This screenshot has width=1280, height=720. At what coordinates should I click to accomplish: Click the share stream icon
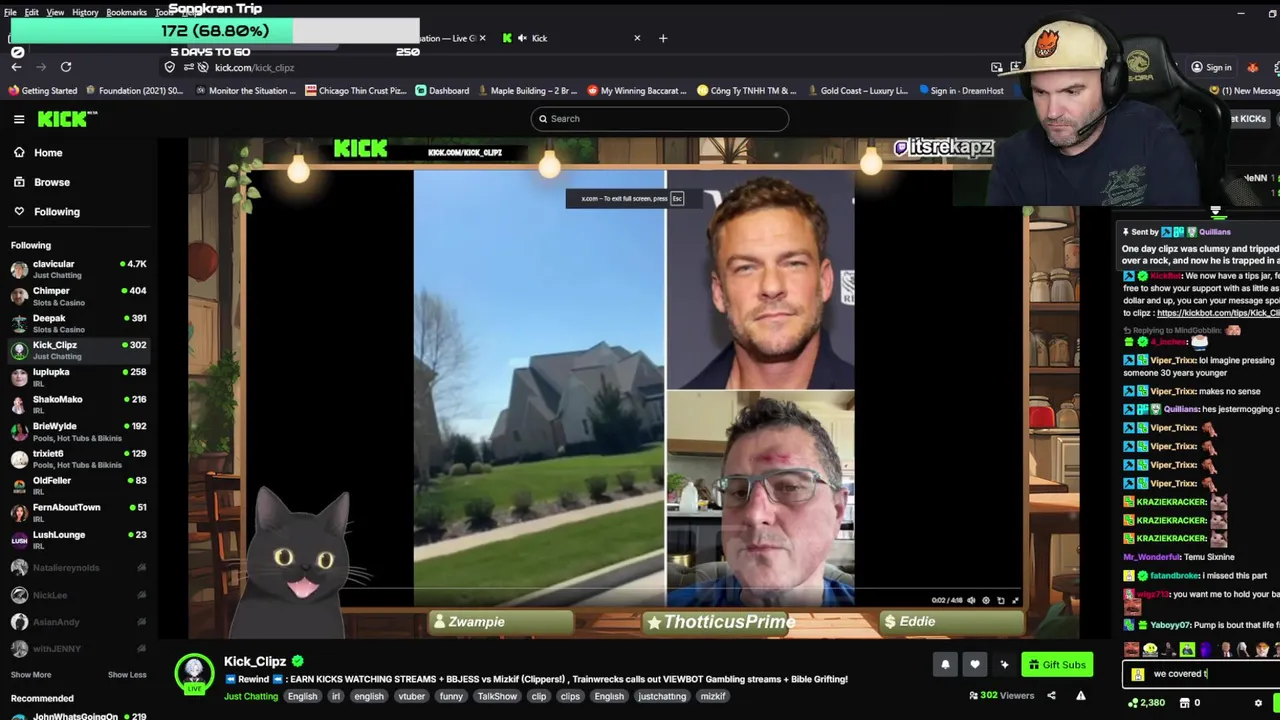point(1051,696)
